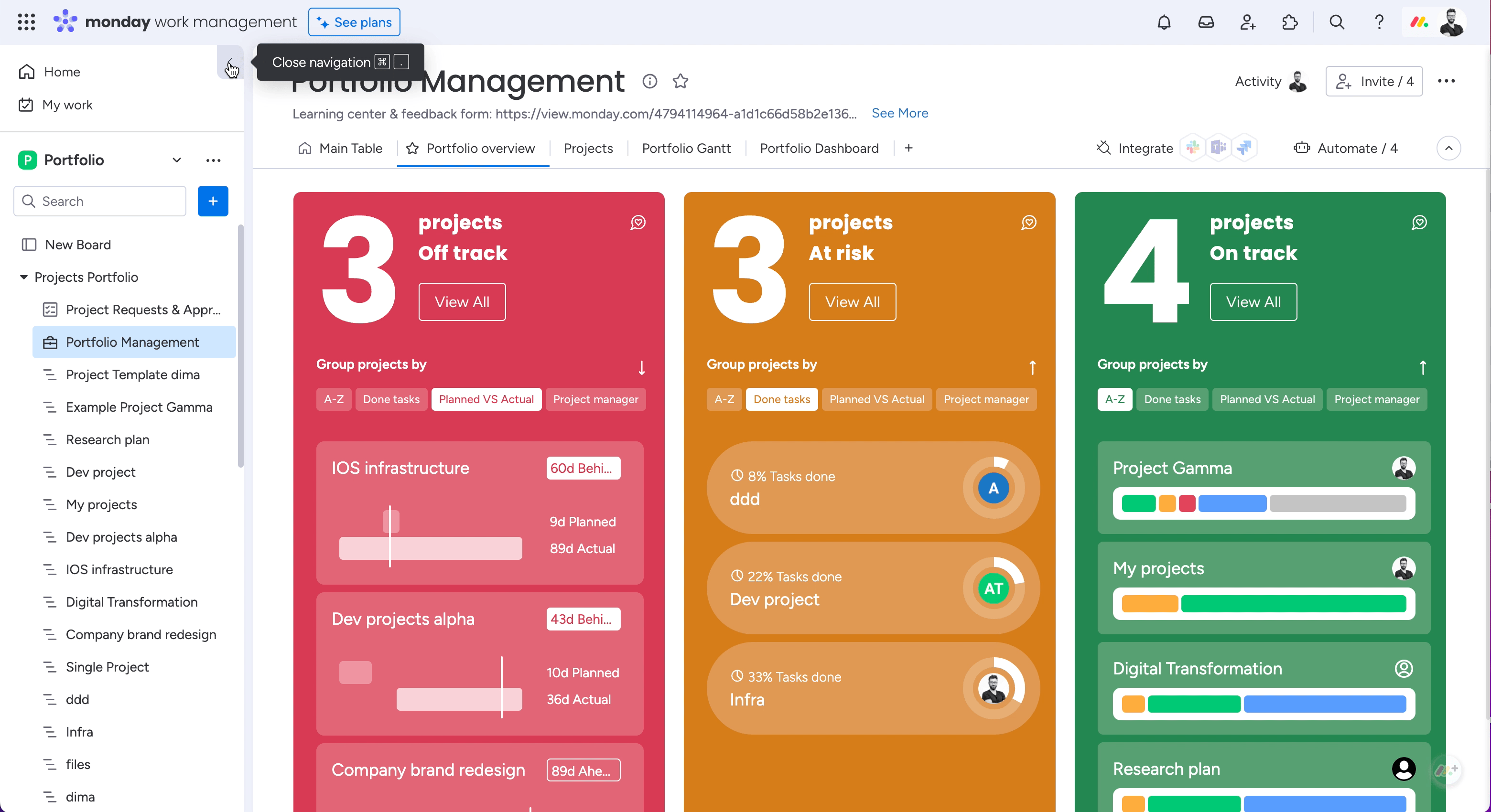Select Done tasks grouping in On track card
The image size is (1491, 812).
pos(1172,399)
